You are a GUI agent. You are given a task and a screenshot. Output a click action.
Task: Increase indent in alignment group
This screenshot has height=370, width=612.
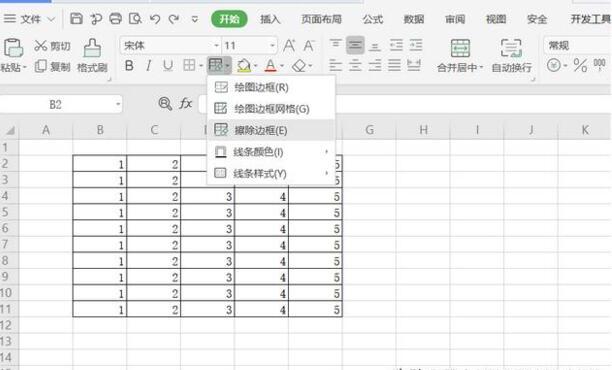point(416,46)
